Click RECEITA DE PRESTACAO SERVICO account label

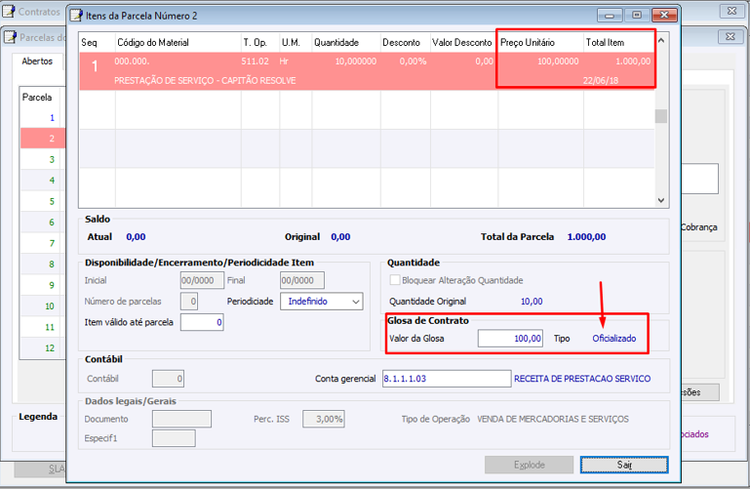click(x=582, y=378)
